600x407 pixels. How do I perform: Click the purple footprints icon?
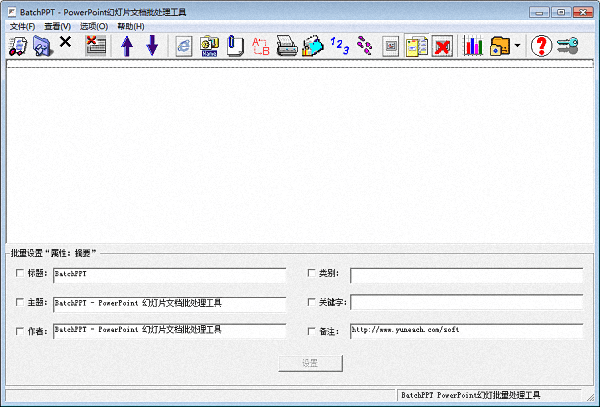coord(364,46)
